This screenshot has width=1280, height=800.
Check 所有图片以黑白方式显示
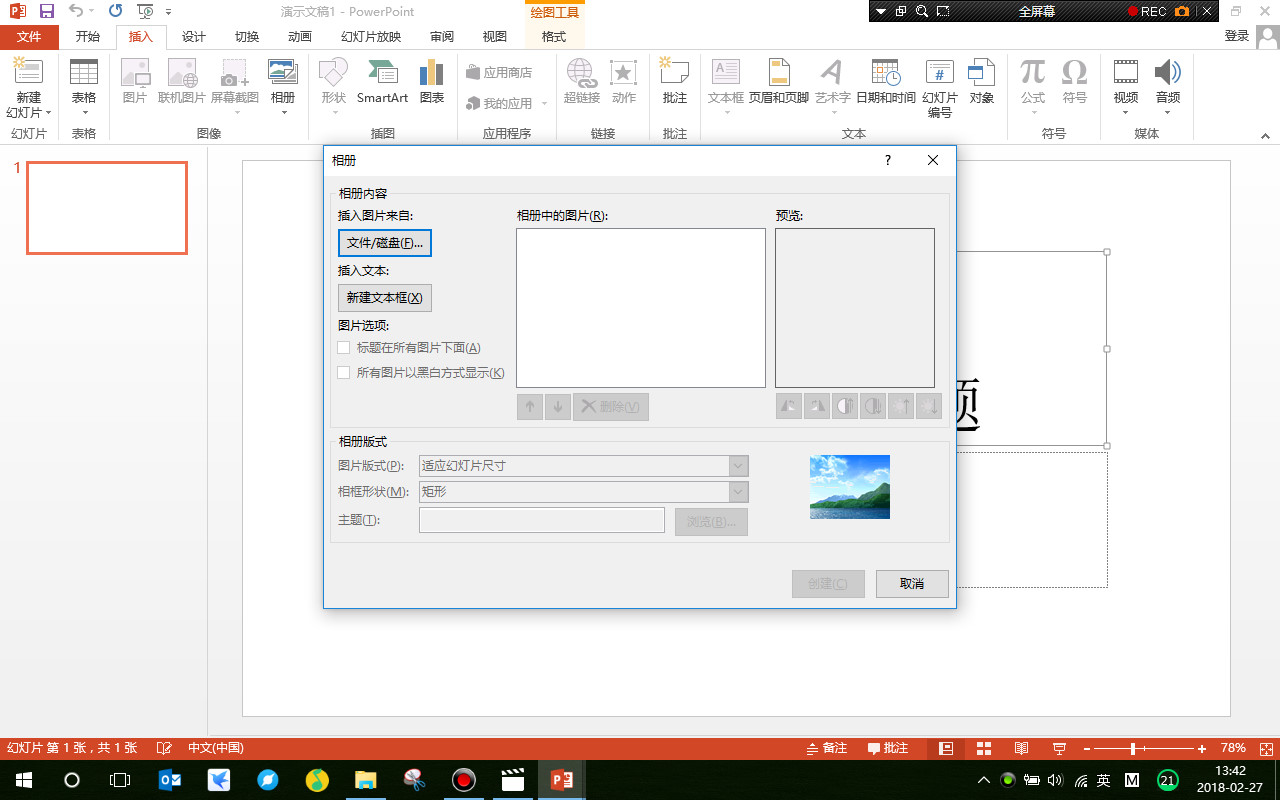tap(344, 371)
